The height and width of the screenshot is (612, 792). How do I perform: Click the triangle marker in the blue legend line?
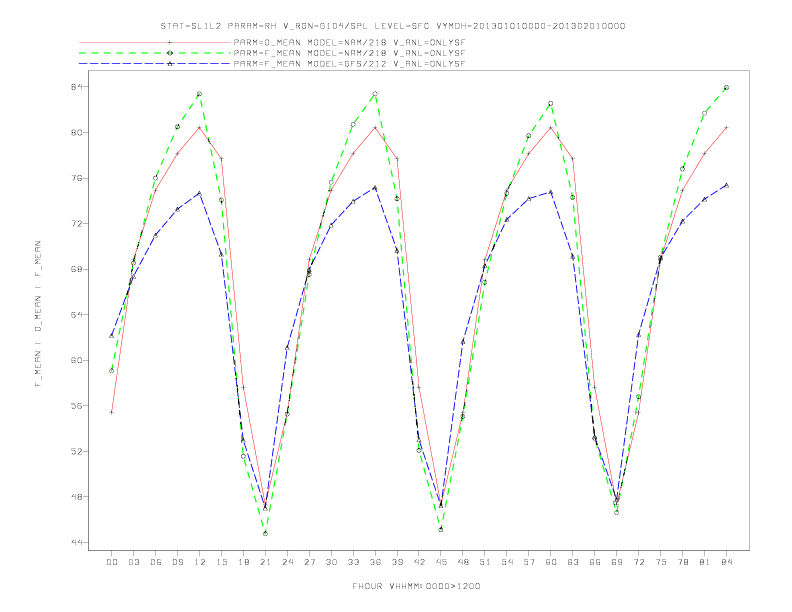(x=170, y=64)
